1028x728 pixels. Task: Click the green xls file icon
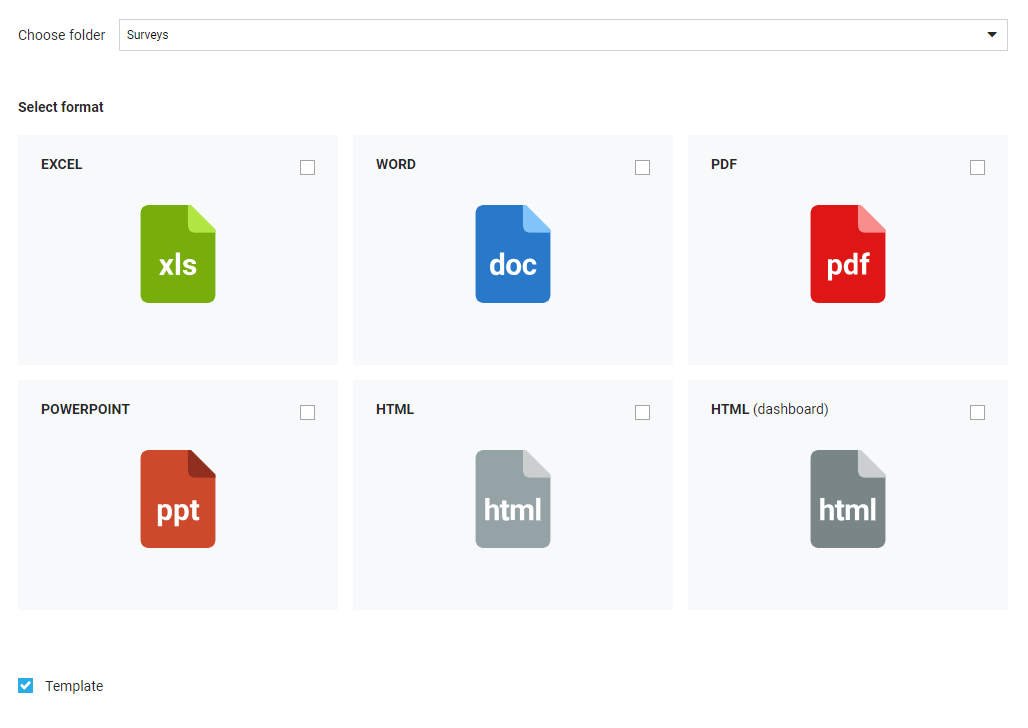(x=178, y=254)
